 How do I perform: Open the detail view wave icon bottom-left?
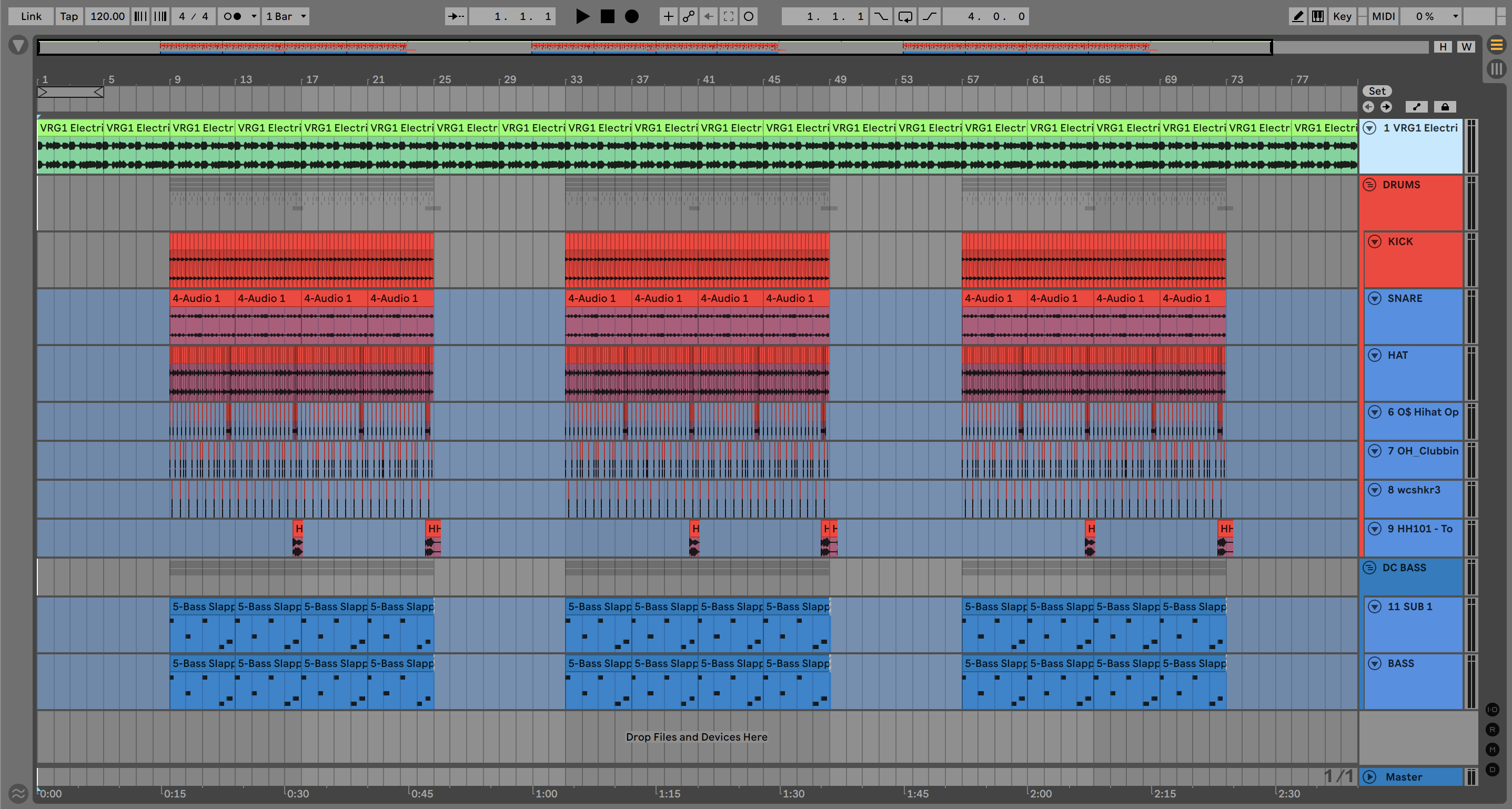tap(18, 794)
